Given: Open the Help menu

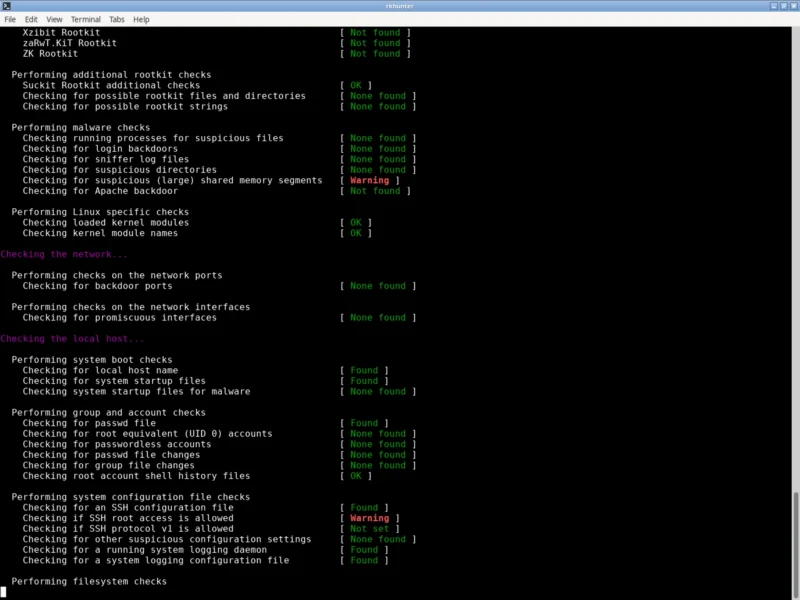Looking at the screenshot, I should click(x=141, y=19).
